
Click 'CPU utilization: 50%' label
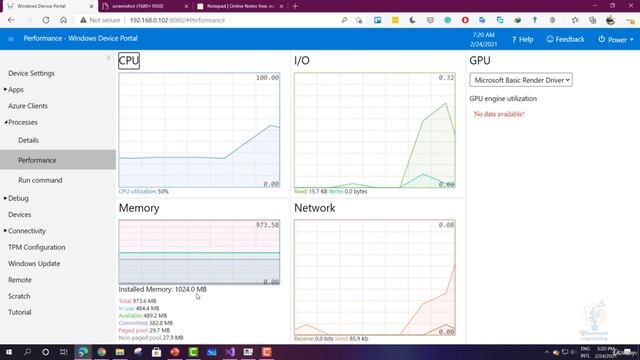pyautogui.click(x=143, y=191)
